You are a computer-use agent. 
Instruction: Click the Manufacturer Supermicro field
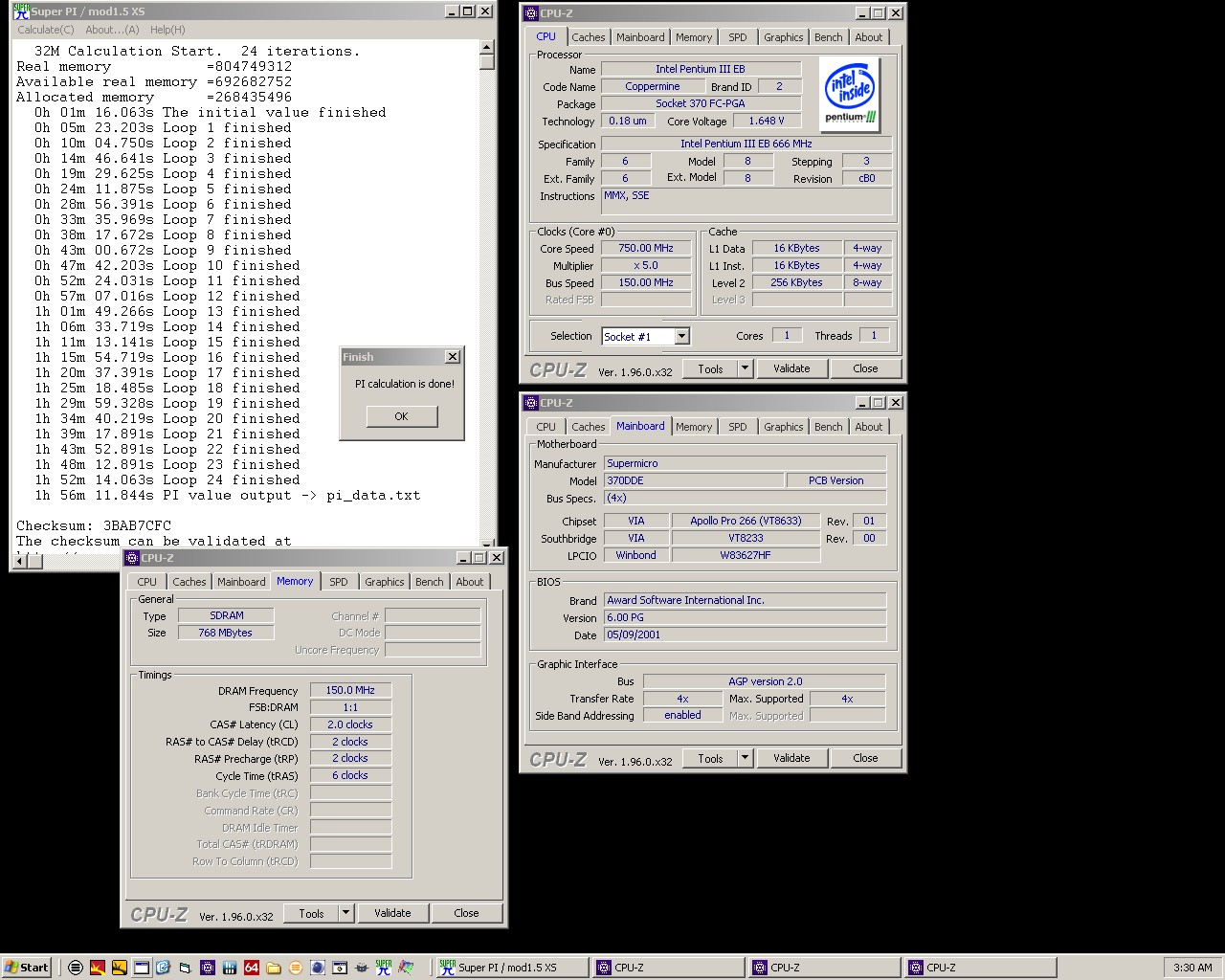coord(745,463)
